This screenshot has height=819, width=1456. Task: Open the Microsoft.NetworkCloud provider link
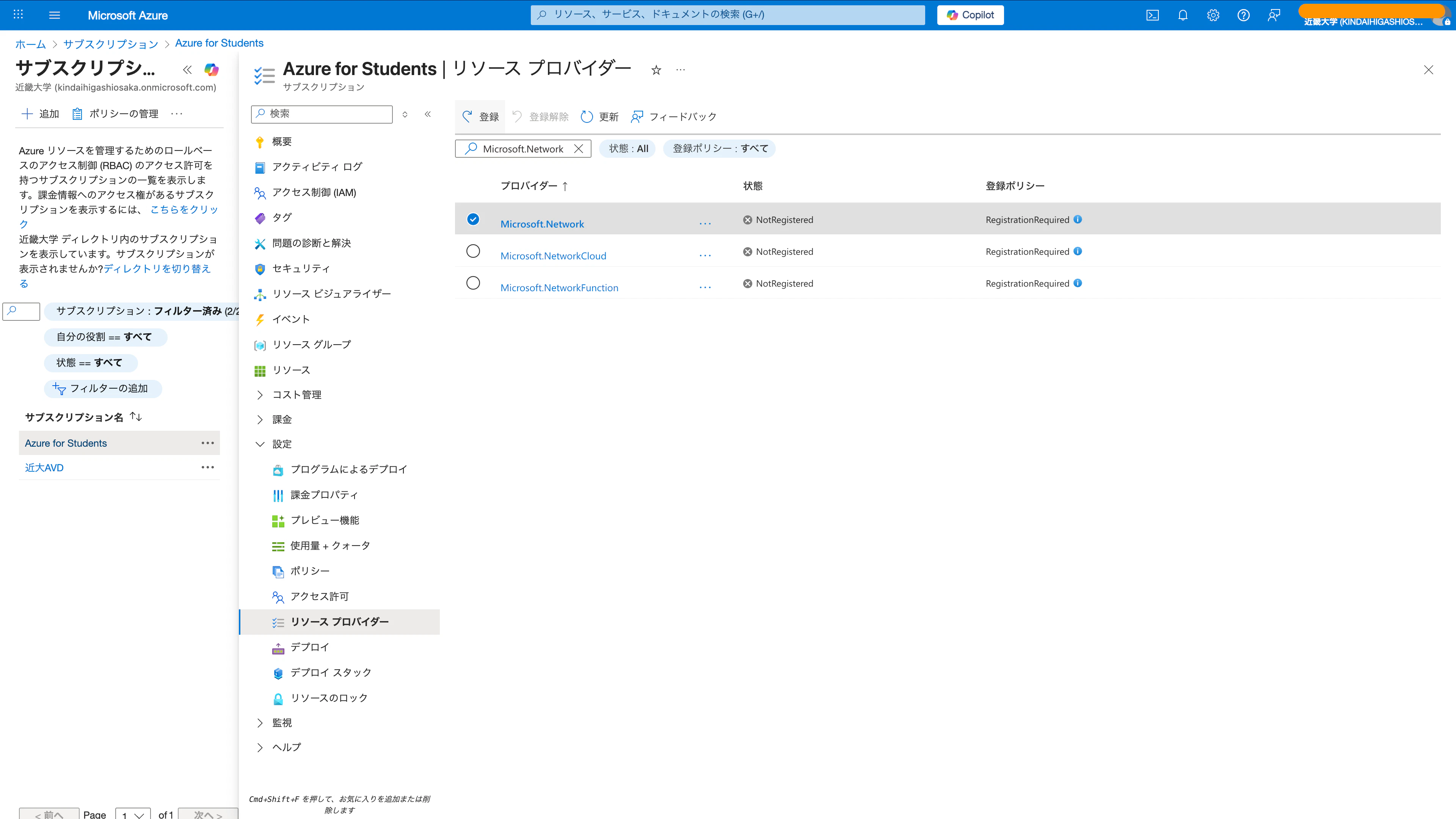coord(553,256)
